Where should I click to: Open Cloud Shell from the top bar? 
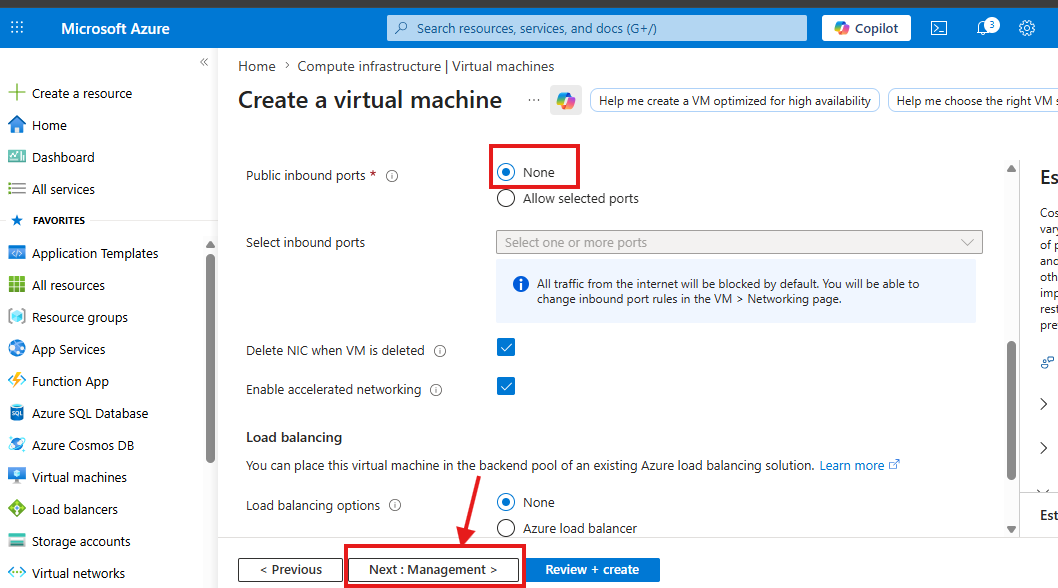pyautogui.click(x=939, y=28)
